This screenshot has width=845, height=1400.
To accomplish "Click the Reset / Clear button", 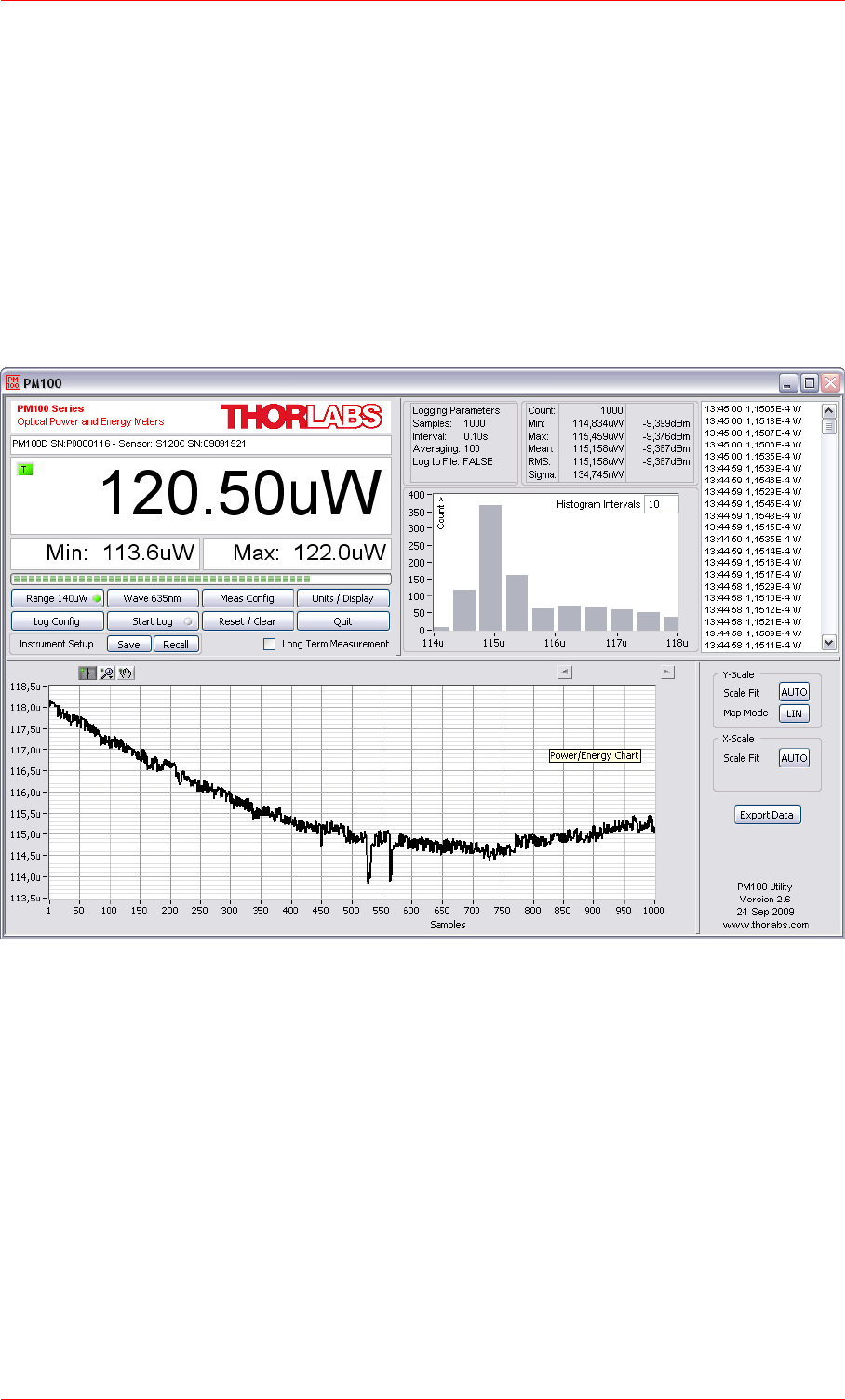I will tap(248, 621).
